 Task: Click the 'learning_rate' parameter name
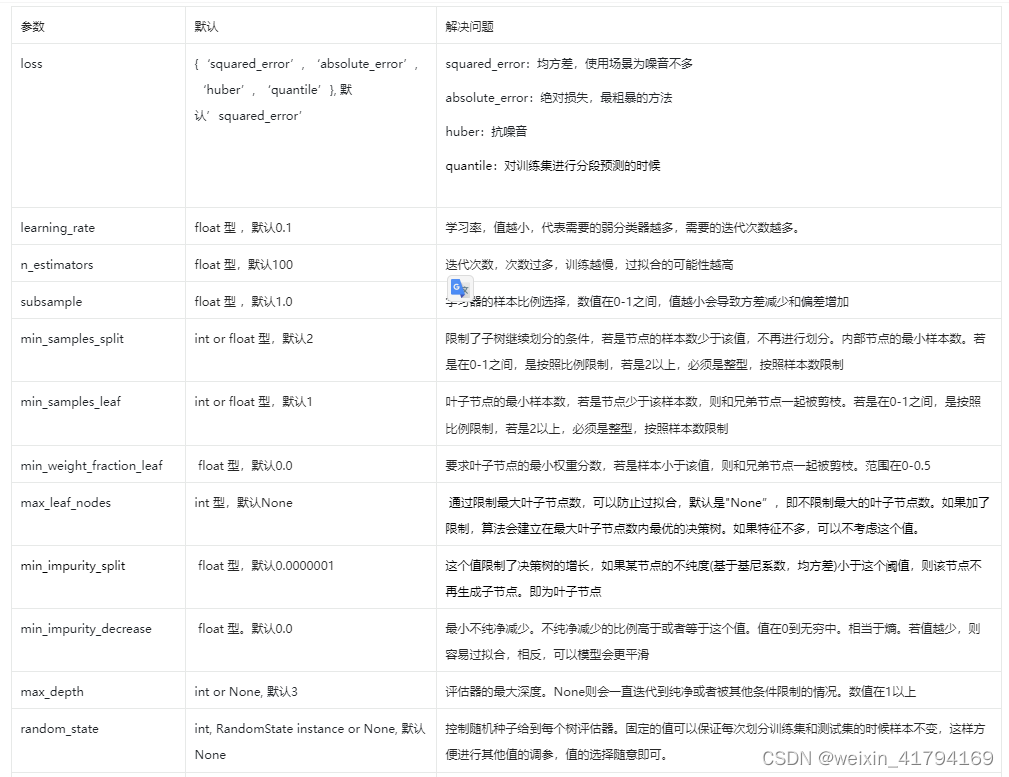(x=57, y=228)
